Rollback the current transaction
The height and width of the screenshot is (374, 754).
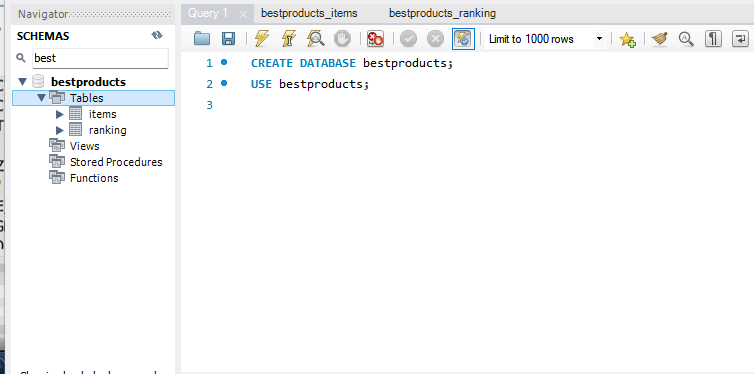pyautogui.click(x=435, y=38)
